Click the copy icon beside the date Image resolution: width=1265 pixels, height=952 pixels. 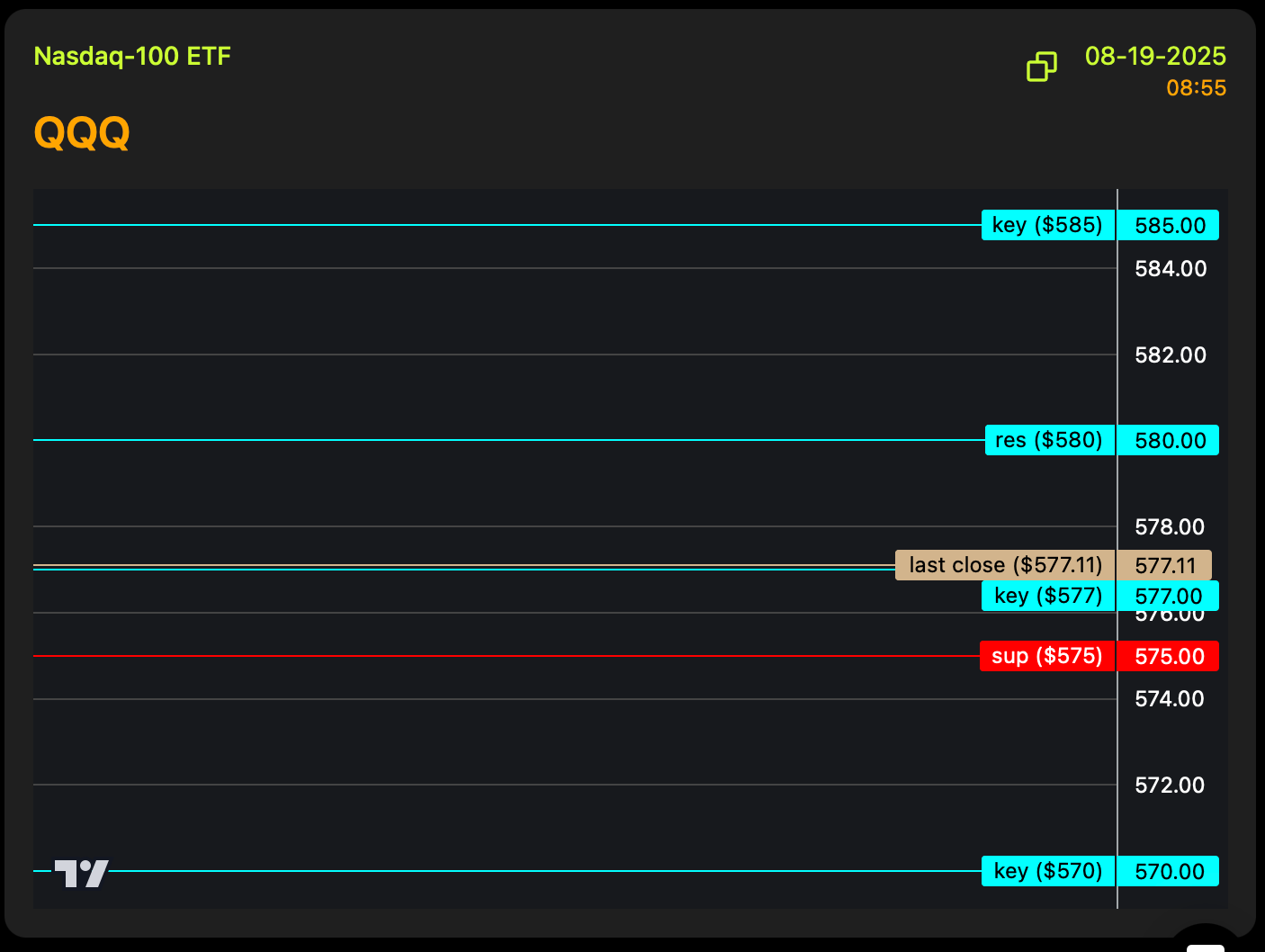coord(1042,67)
